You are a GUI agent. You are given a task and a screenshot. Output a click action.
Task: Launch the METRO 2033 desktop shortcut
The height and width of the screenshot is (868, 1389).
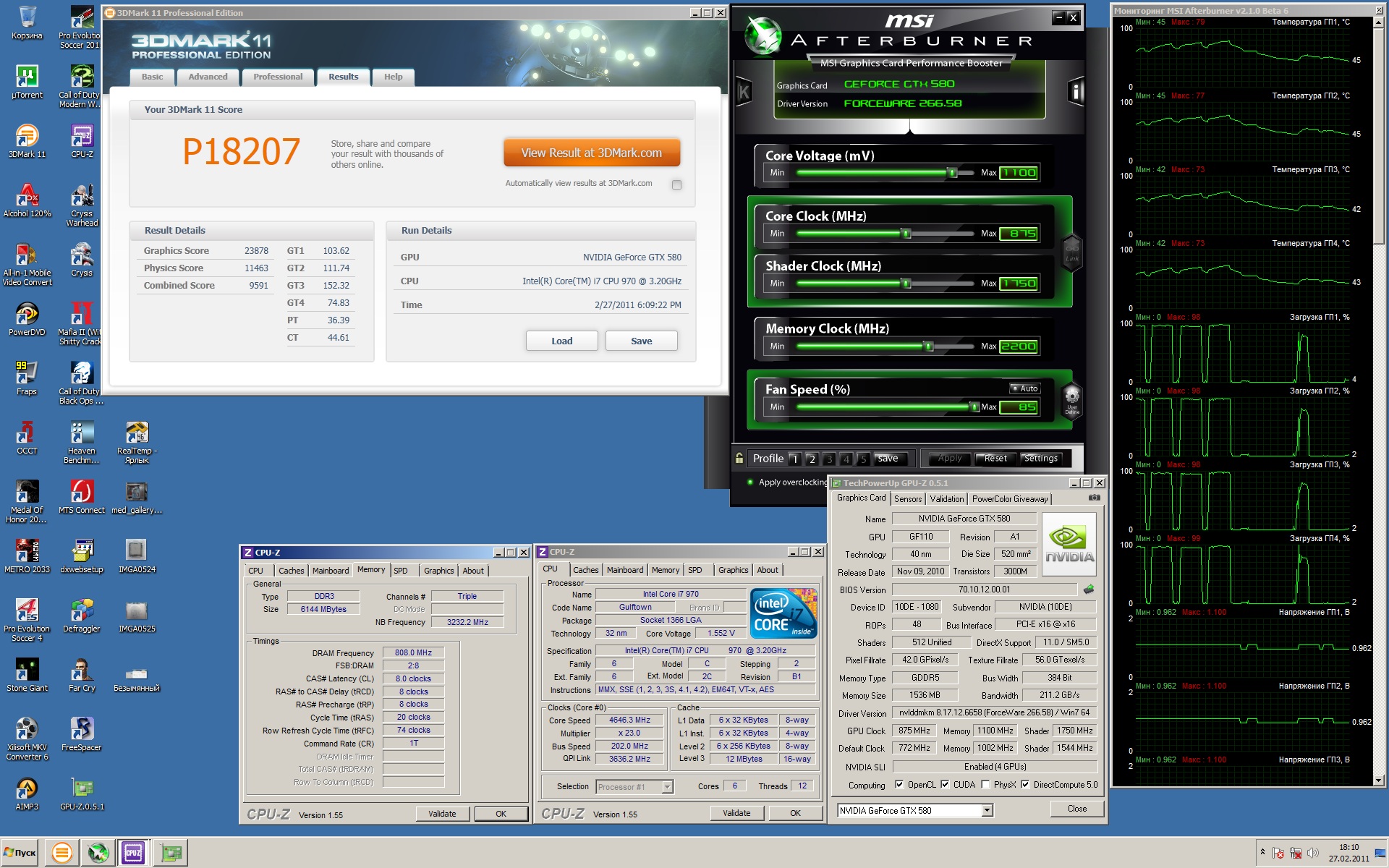tap(27, 556)
